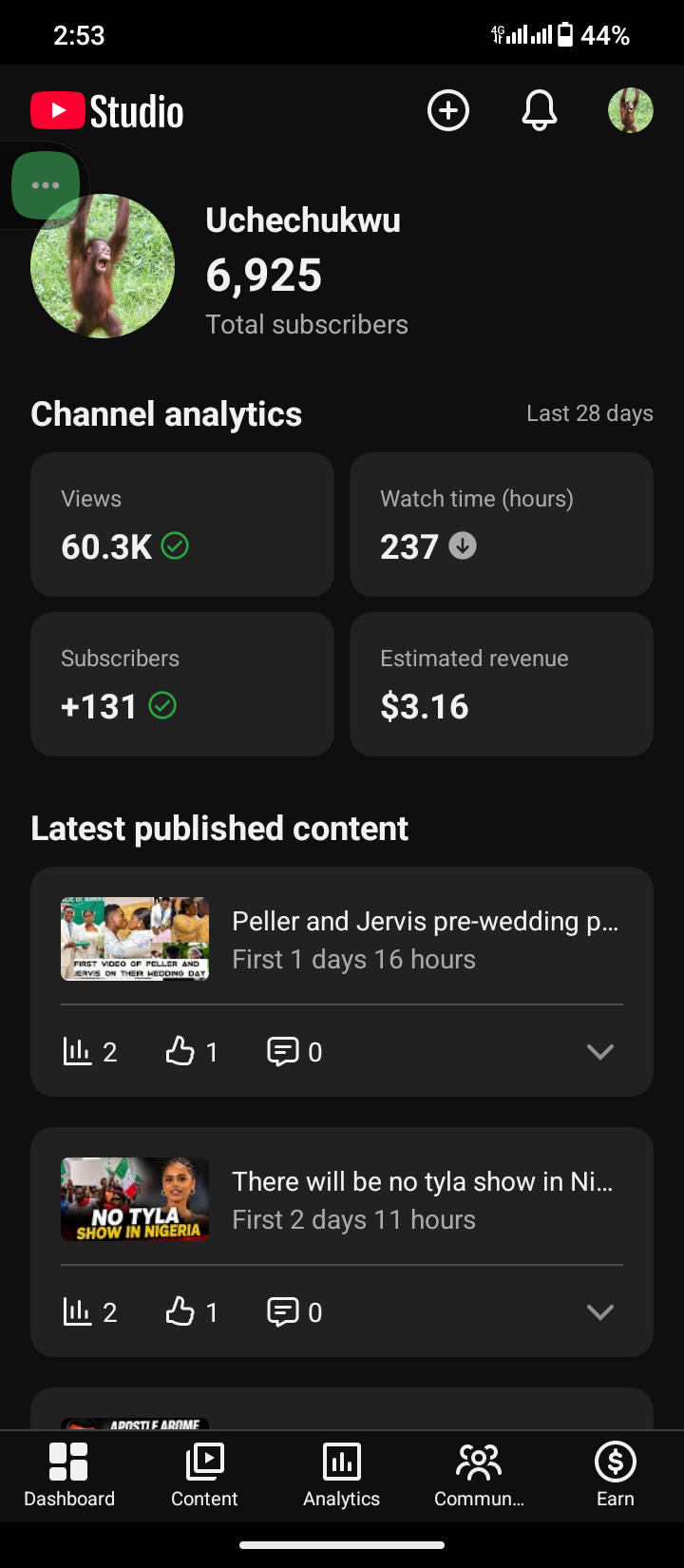Viewport: 684px width, 1568px height.
Task: Switch to the Content tab
Action: click(x=204, y=1476)
